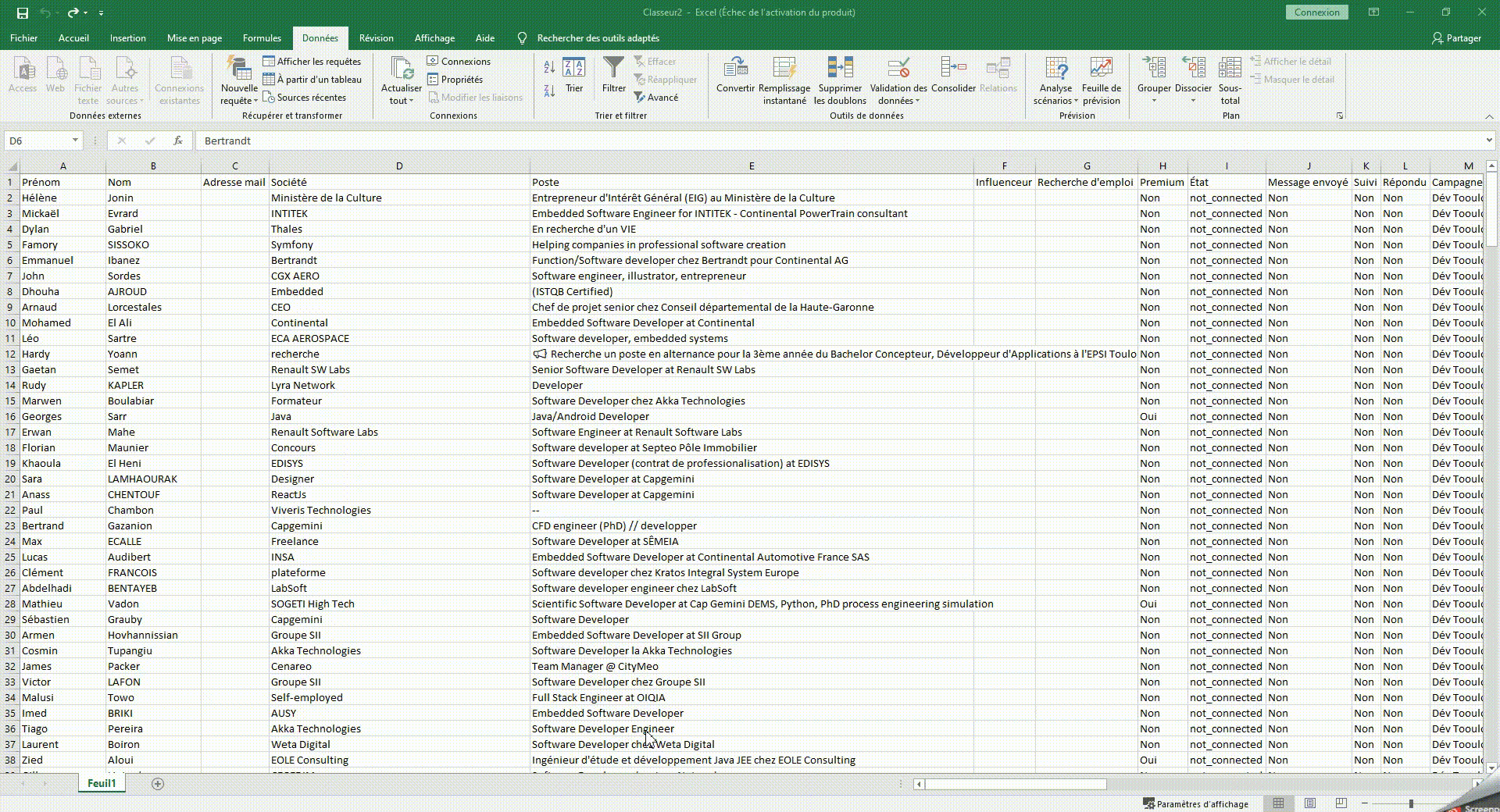Open the Affichage tab

(x=434, y=37)
